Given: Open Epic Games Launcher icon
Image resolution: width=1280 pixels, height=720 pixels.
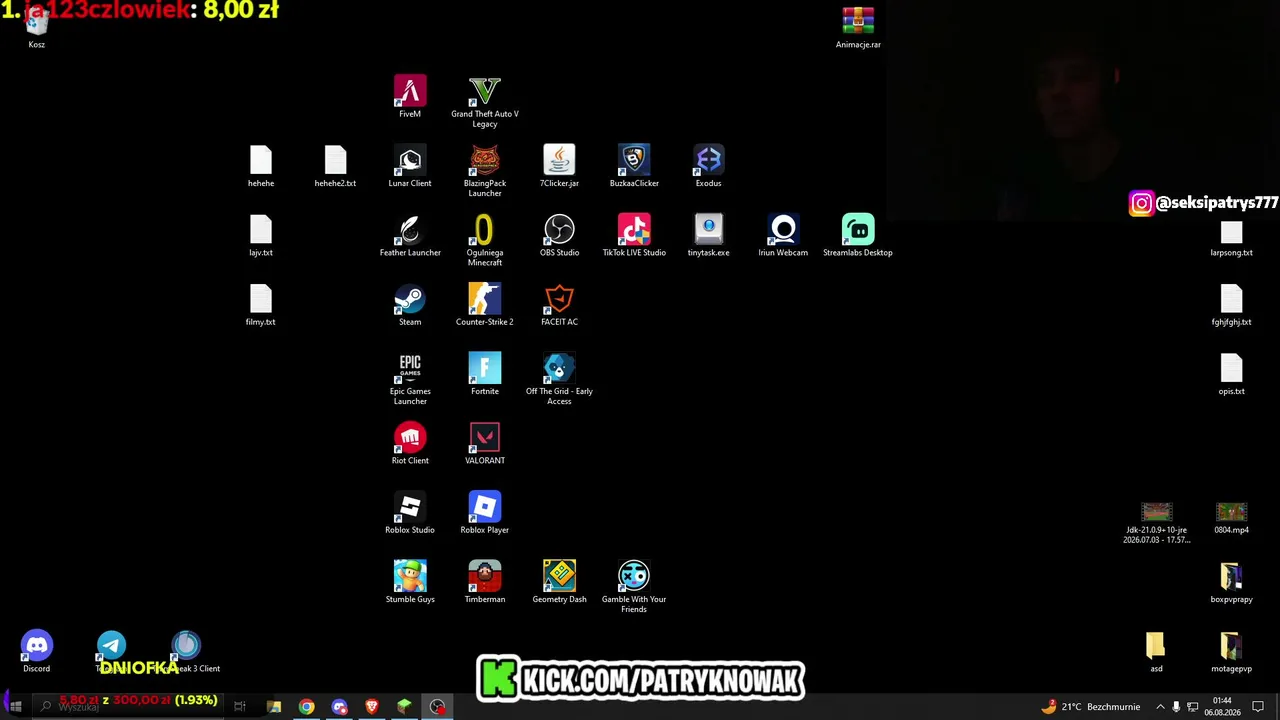Looking at the screenshot, I should tap(410, 379).
